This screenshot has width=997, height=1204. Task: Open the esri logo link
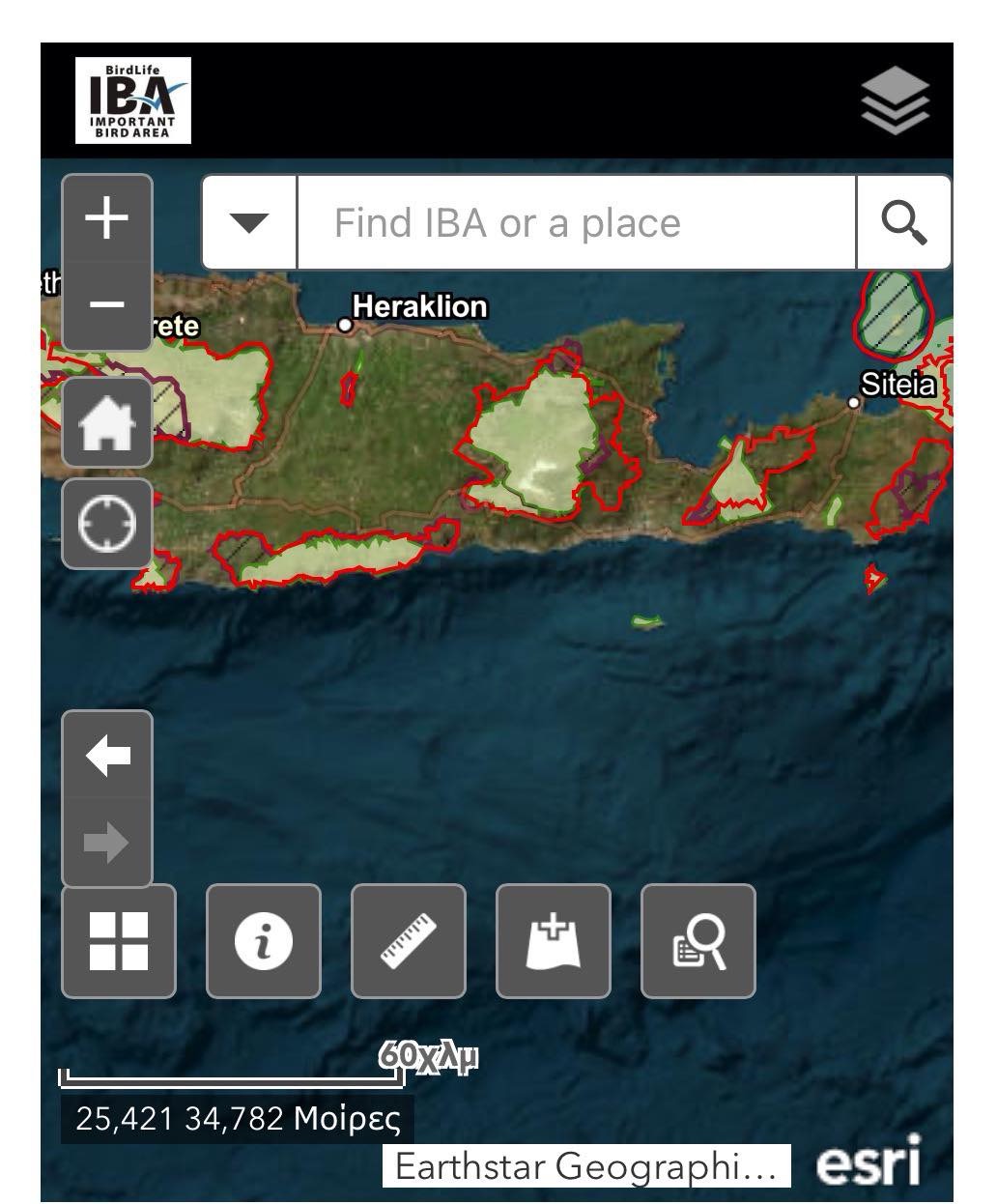(x=869, y=1161)
